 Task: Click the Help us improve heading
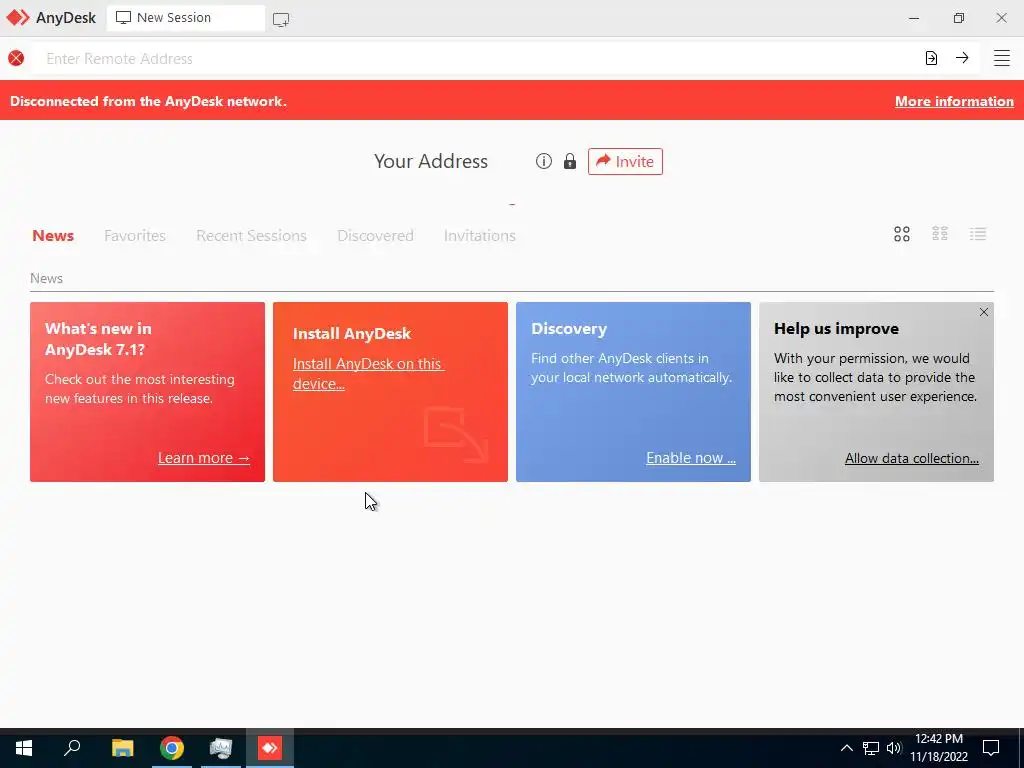pyautogui.click(x=836, y=328)
